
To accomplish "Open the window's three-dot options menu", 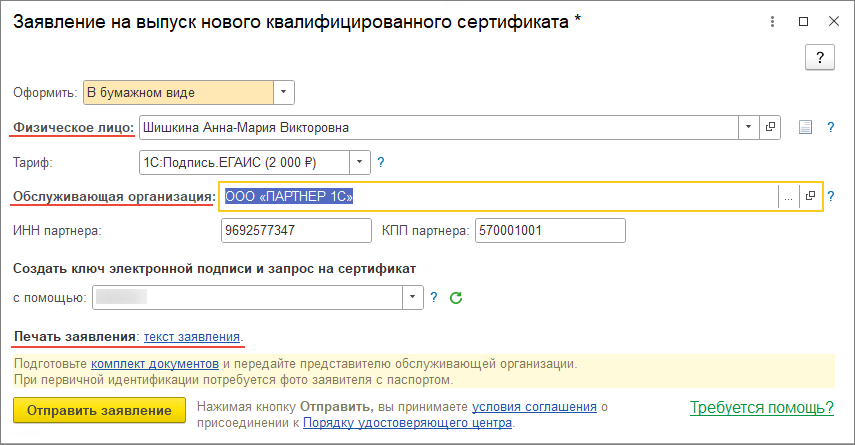I will tap(772, 21).
